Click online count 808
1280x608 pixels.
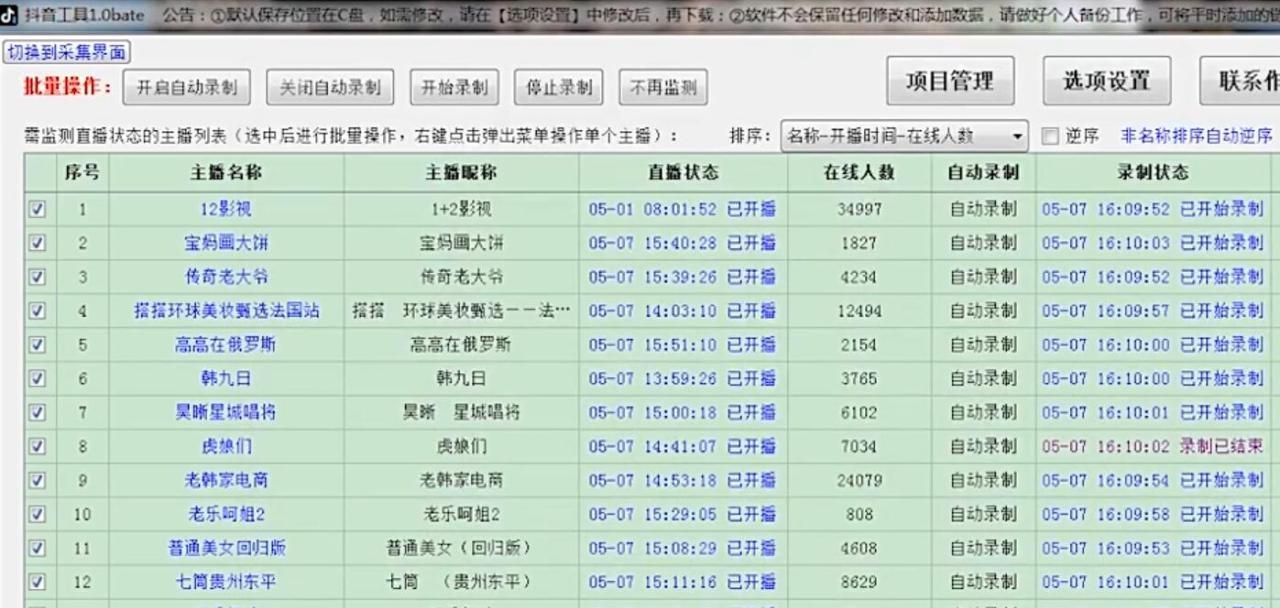pyautogui.click(x=859, y=514)
